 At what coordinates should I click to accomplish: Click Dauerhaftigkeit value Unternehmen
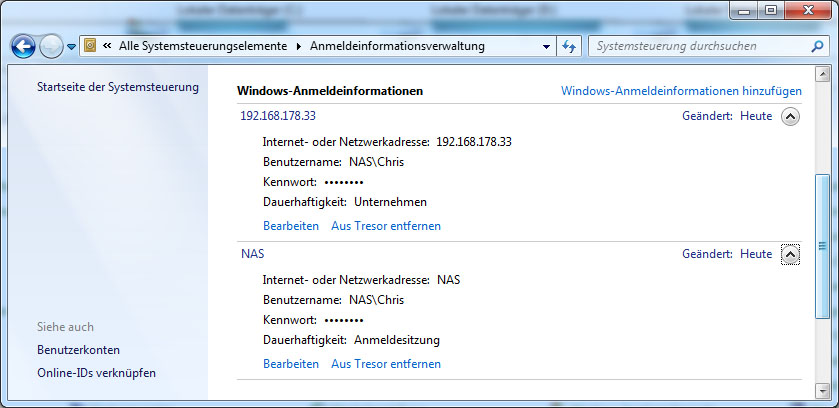tap(390, 202)
